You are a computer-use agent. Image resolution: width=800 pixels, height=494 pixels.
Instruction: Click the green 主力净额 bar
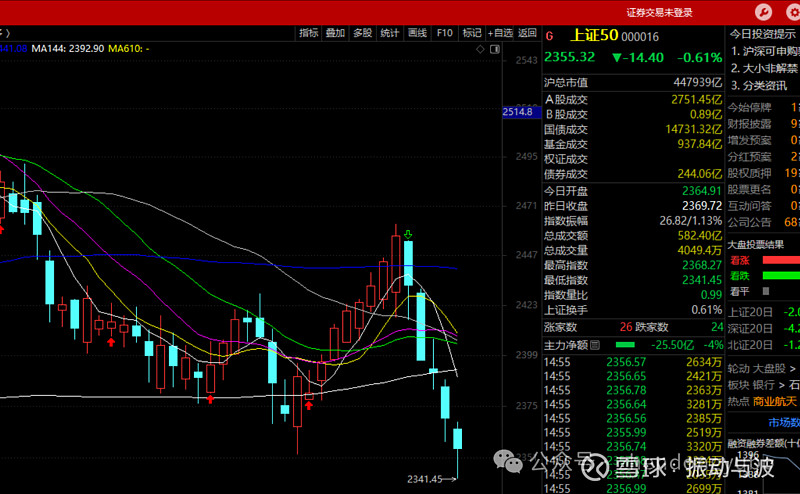625,345
